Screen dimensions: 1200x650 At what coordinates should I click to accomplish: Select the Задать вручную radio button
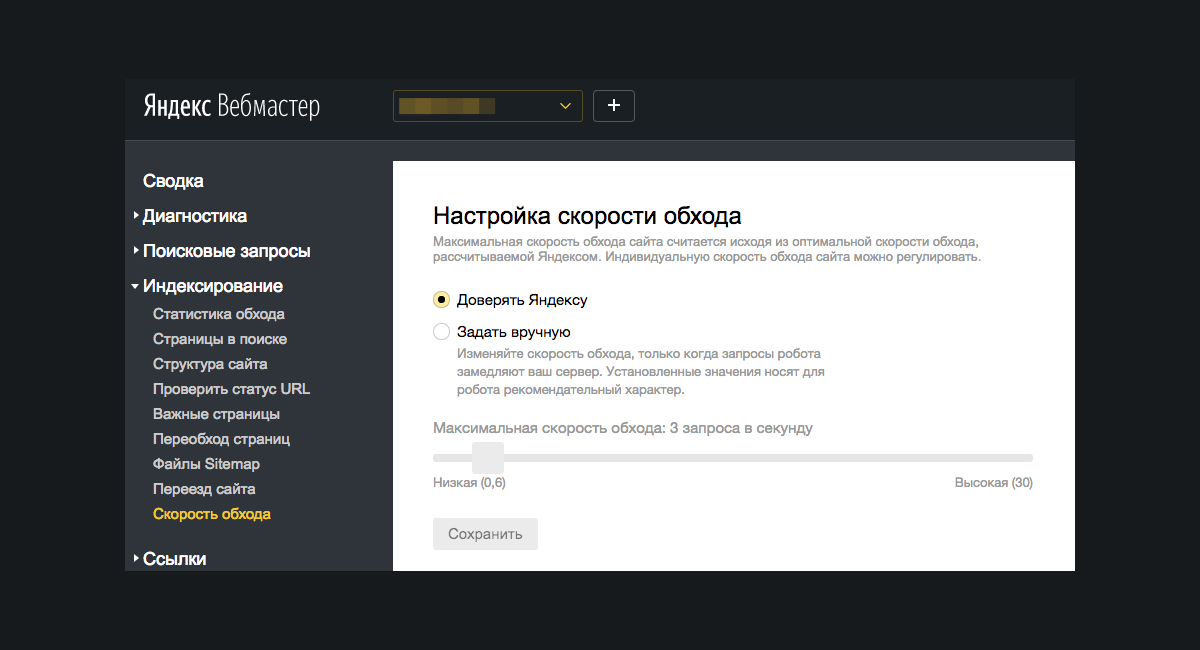[441, 332]
